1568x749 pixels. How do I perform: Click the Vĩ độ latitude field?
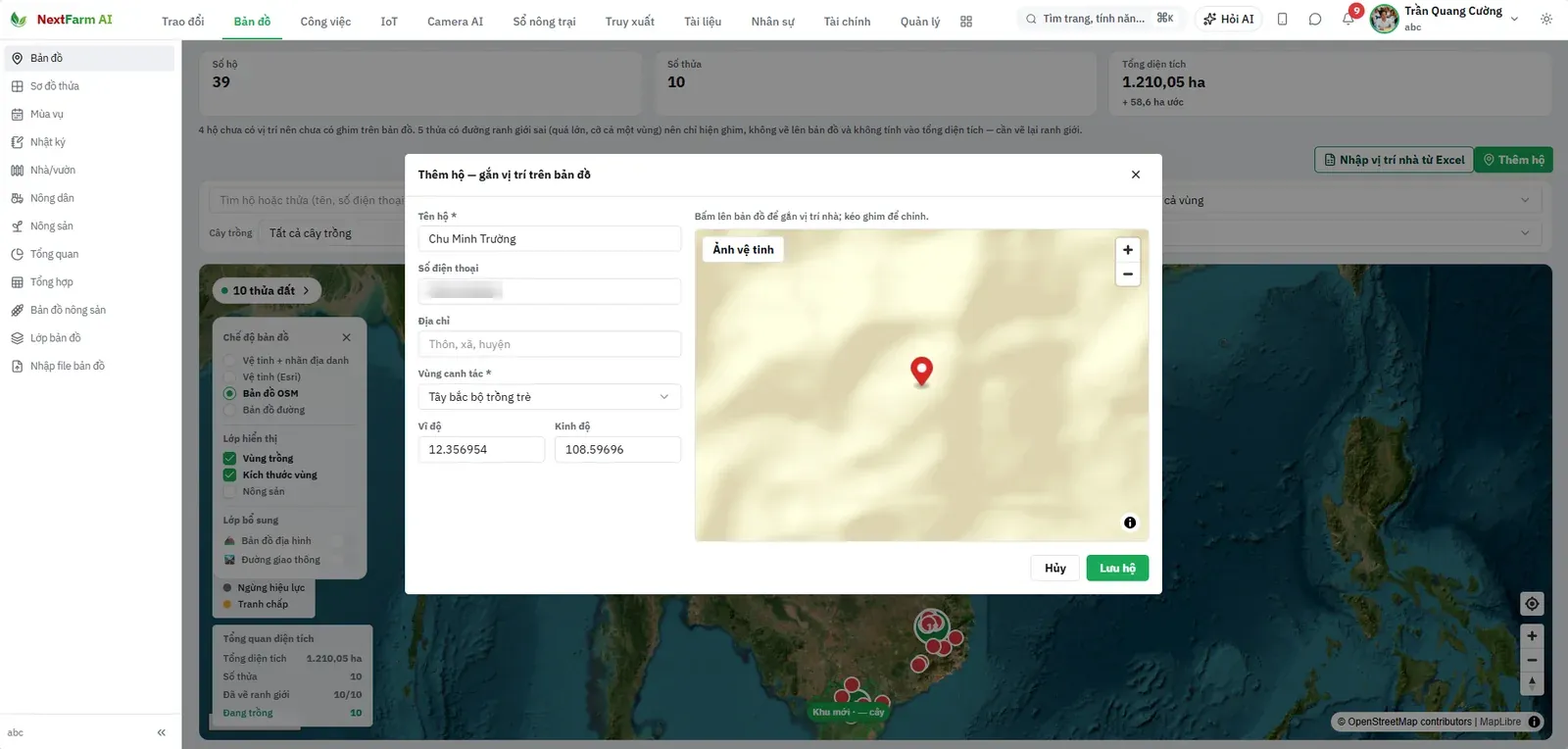(x=481, y=450)
